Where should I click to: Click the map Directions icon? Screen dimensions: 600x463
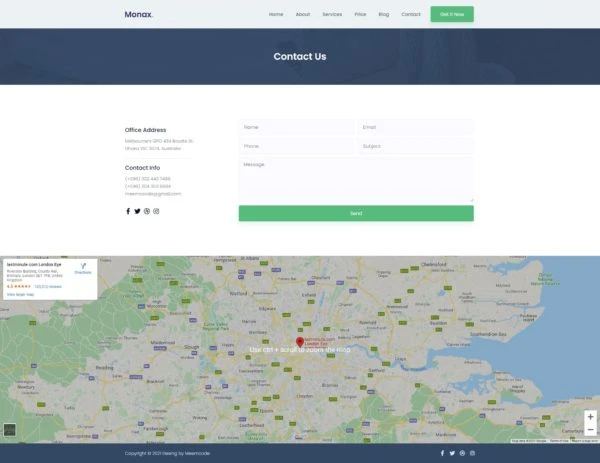pyautogui.click(x=83, y=267)
